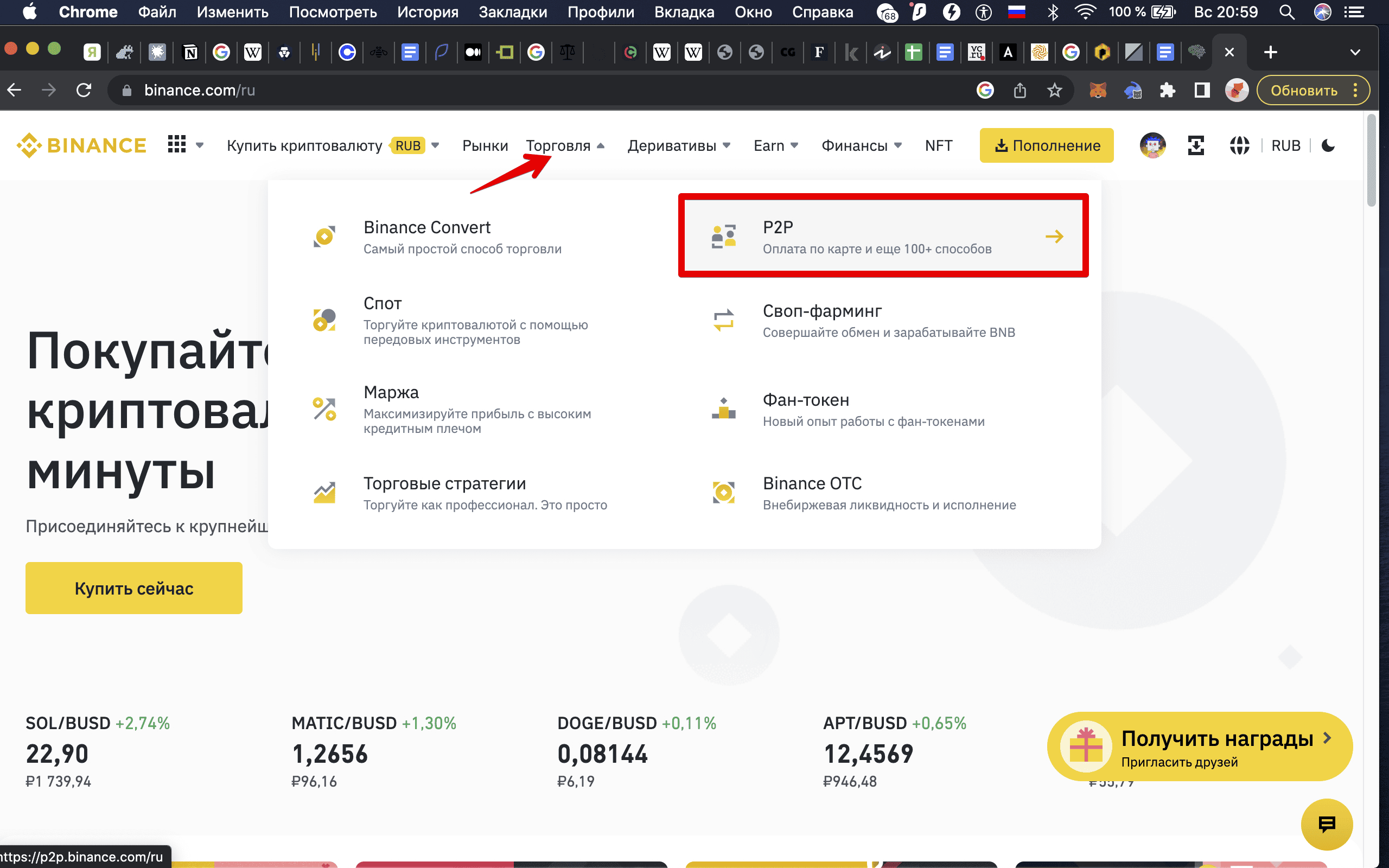Open Binance OTC menu entry
1389x868 pixels.
[x=883, y=493]
